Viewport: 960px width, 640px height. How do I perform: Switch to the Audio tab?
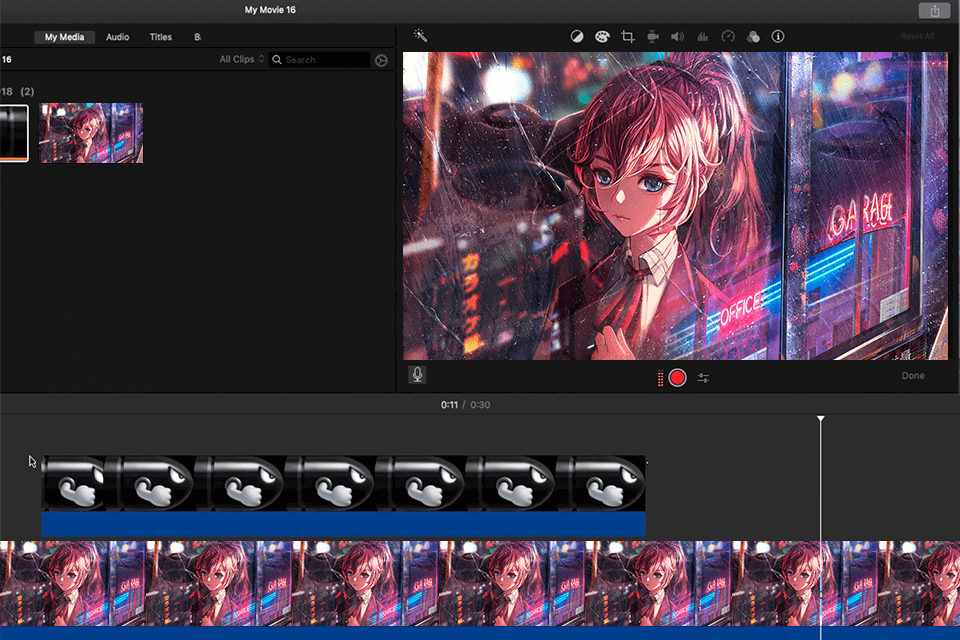pyautogui.click(x=117, y=37)
